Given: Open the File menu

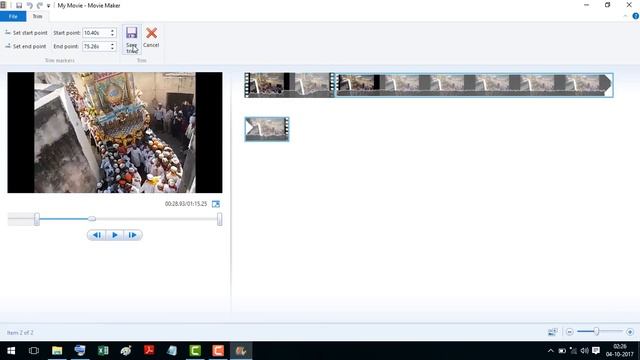Looking at the screenshot, I should (13, 16).
